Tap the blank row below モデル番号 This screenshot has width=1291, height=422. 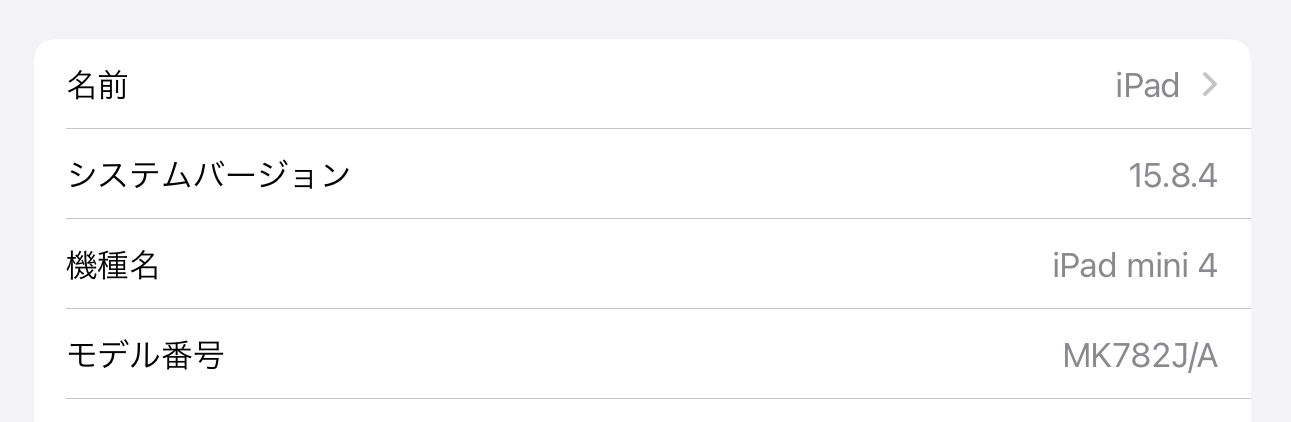[640, 411]
